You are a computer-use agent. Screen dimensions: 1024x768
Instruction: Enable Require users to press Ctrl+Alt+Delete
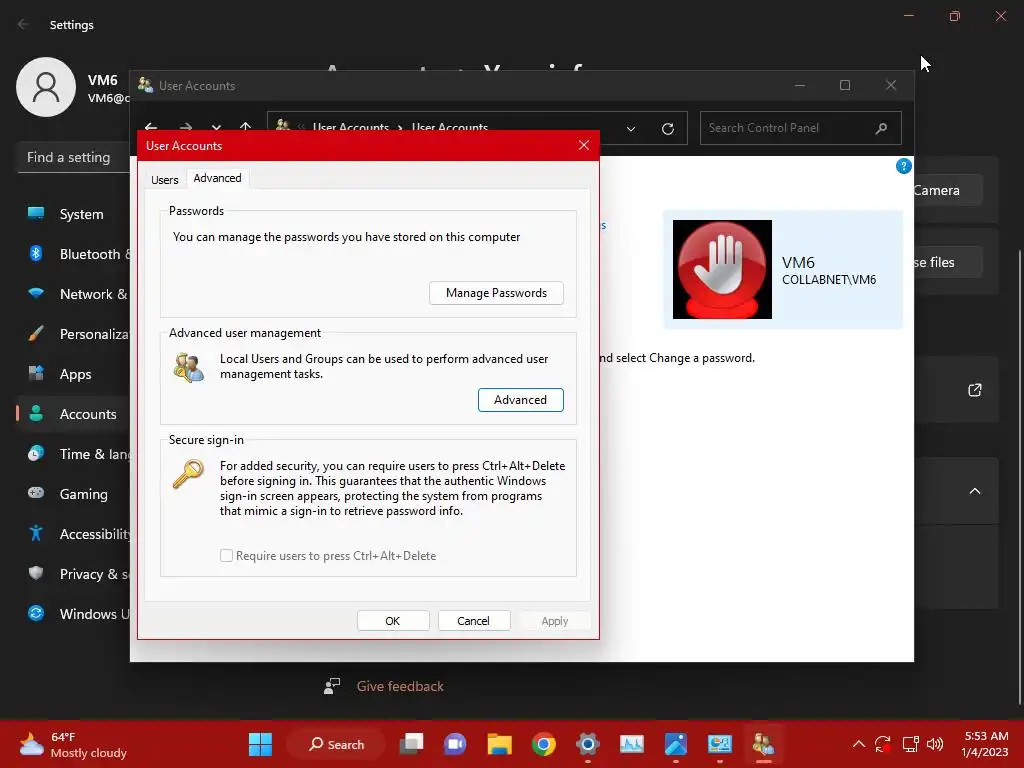(x=227, y=556)
